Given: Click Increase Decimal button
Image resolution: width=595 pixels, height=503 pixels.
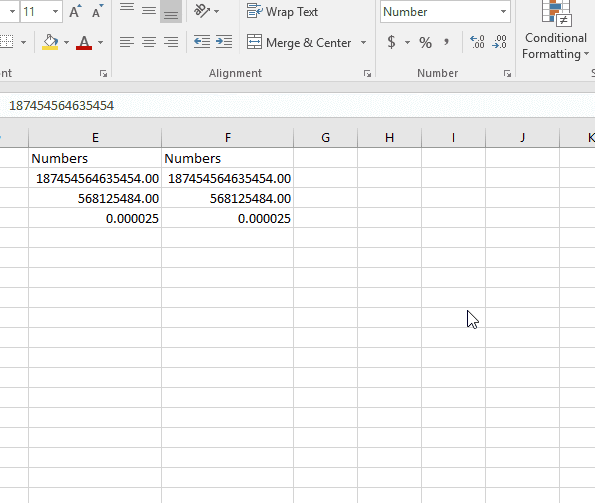Looking at the screenshot, I should pyautogui.click(x=477, y=42).
